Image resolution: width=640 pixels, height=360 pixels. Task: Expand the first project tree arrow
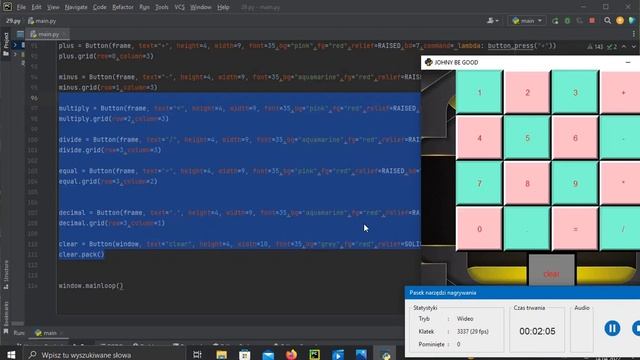pos(15,45)
